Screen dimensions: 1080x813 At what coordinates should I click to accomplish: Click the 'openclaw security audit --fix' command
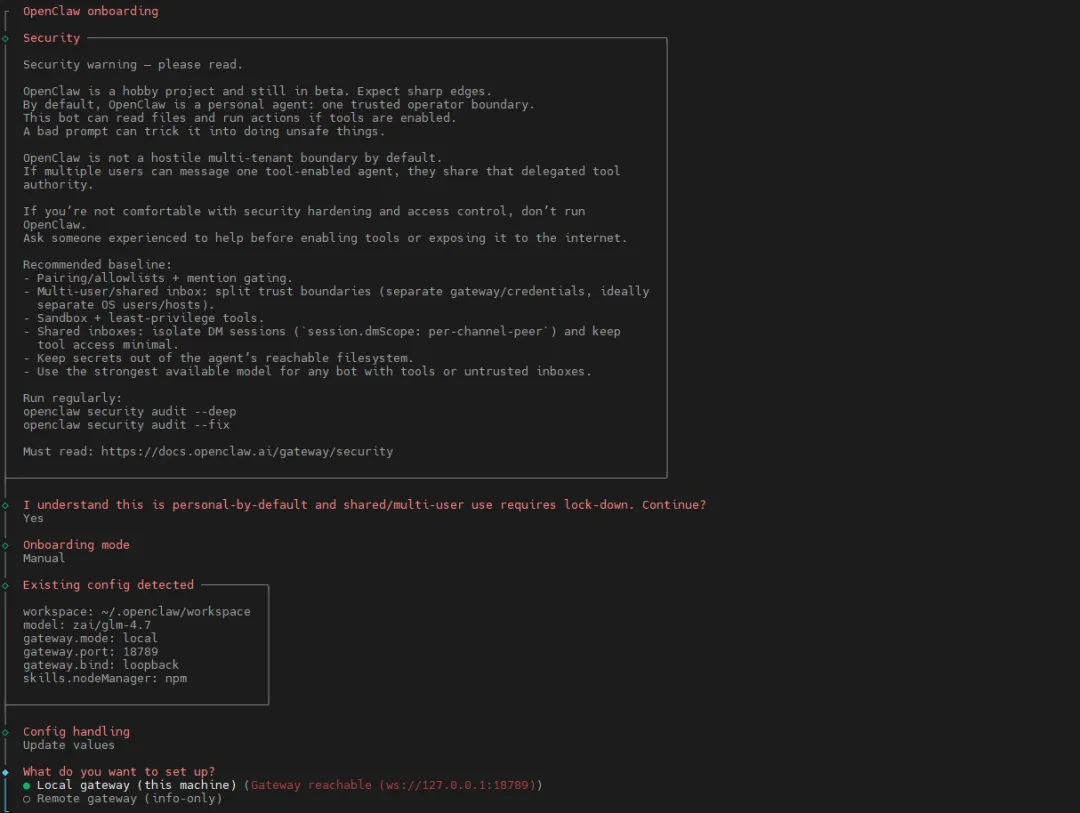coord(126,425)
